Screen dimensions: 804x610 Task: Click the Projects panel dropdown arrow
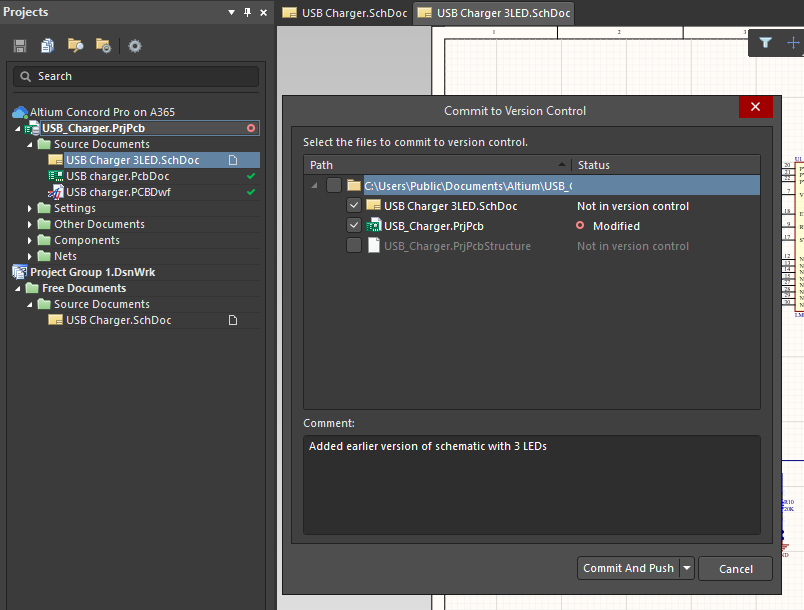click(231, 12)
